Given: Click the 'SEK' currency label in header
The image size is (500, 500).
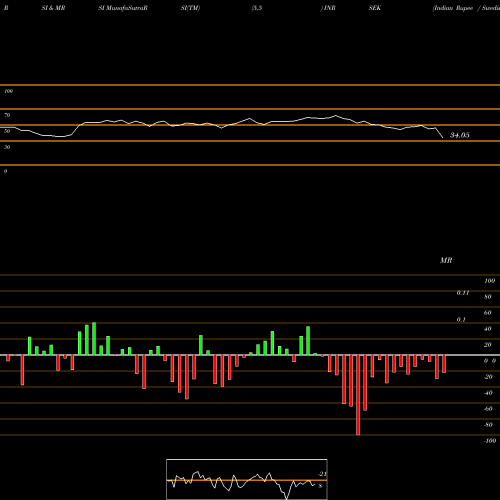Looking at the screenshot, I should (375, 8).
